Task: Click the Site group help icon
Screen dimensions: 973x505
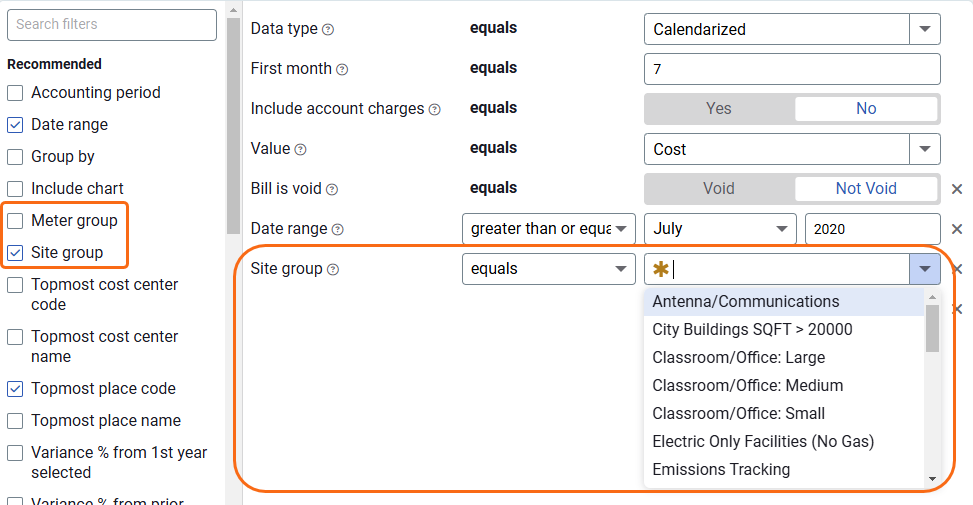Action: pyautogui.click(x=333, y=270)
